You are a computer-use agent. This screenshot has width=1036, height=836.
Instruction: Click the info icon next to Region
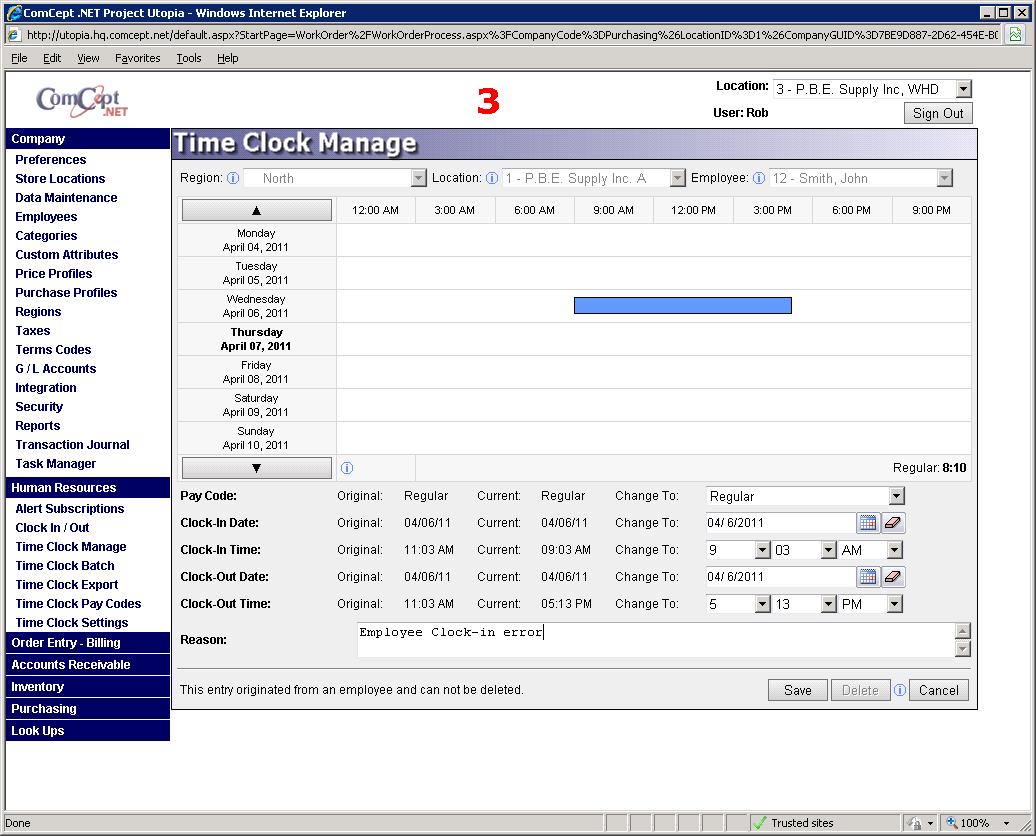(x=233, y=178)
